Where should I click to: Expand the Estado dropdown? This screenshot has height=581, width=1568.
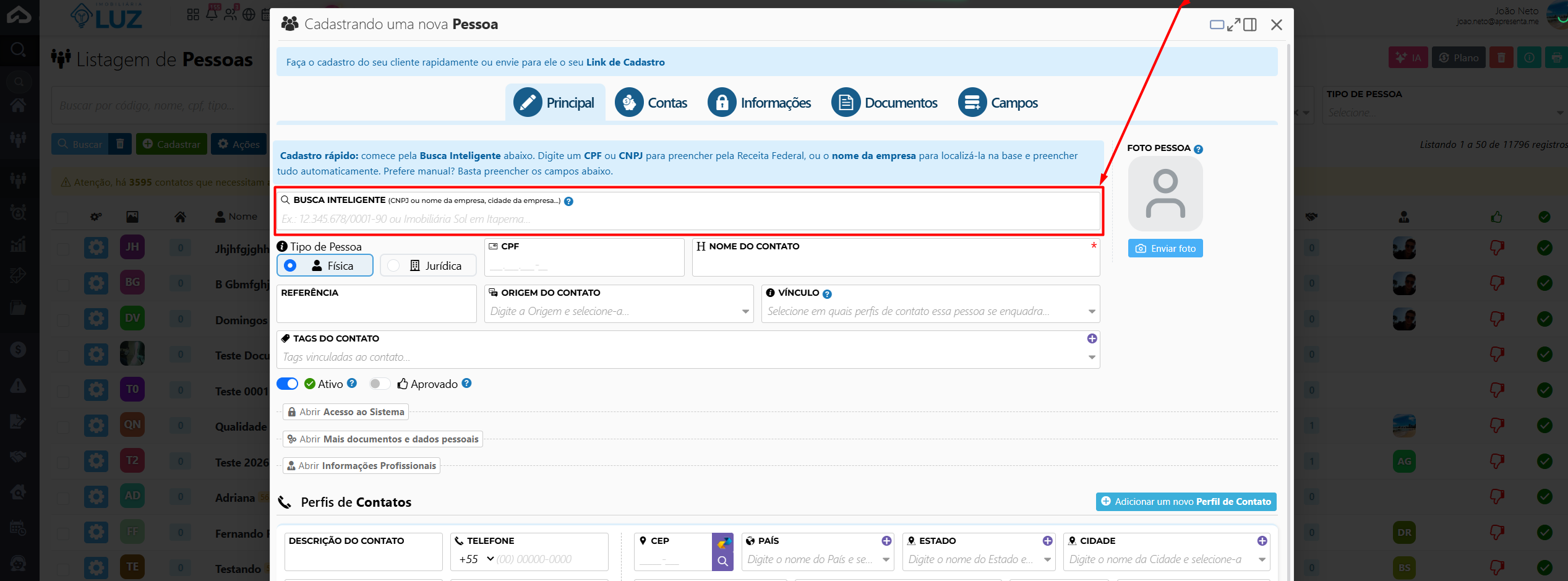pos(1047,559)
